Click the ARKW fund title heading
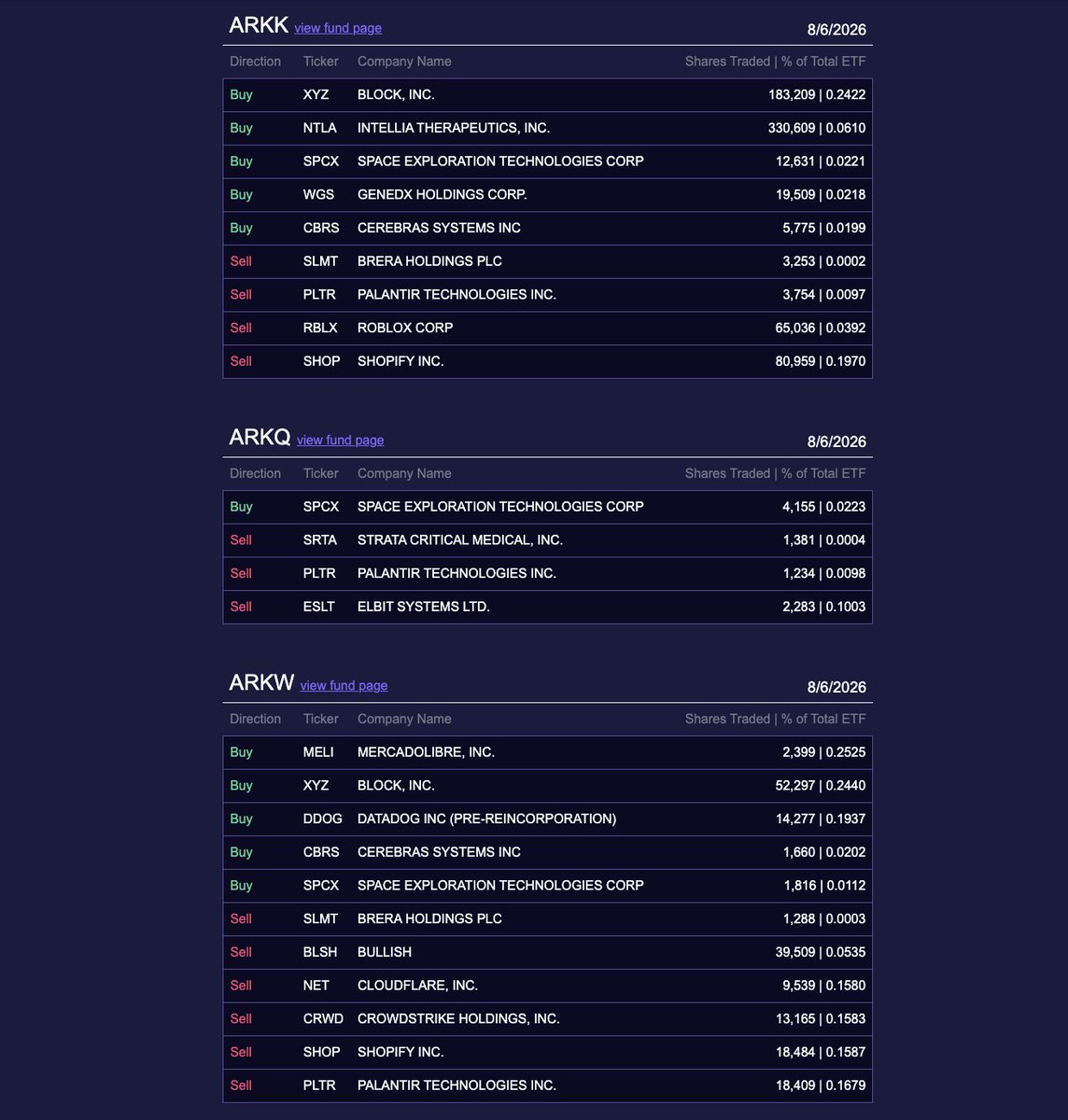Screen dimensions: 1068x1120 click(261, 682)
